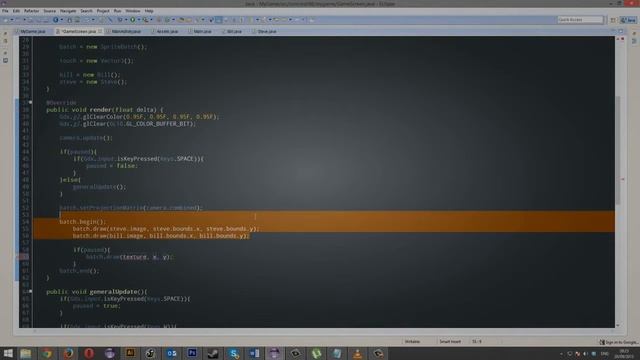
Task: Click "Smart Insert" in the status bar
Action: coord(450,342)
